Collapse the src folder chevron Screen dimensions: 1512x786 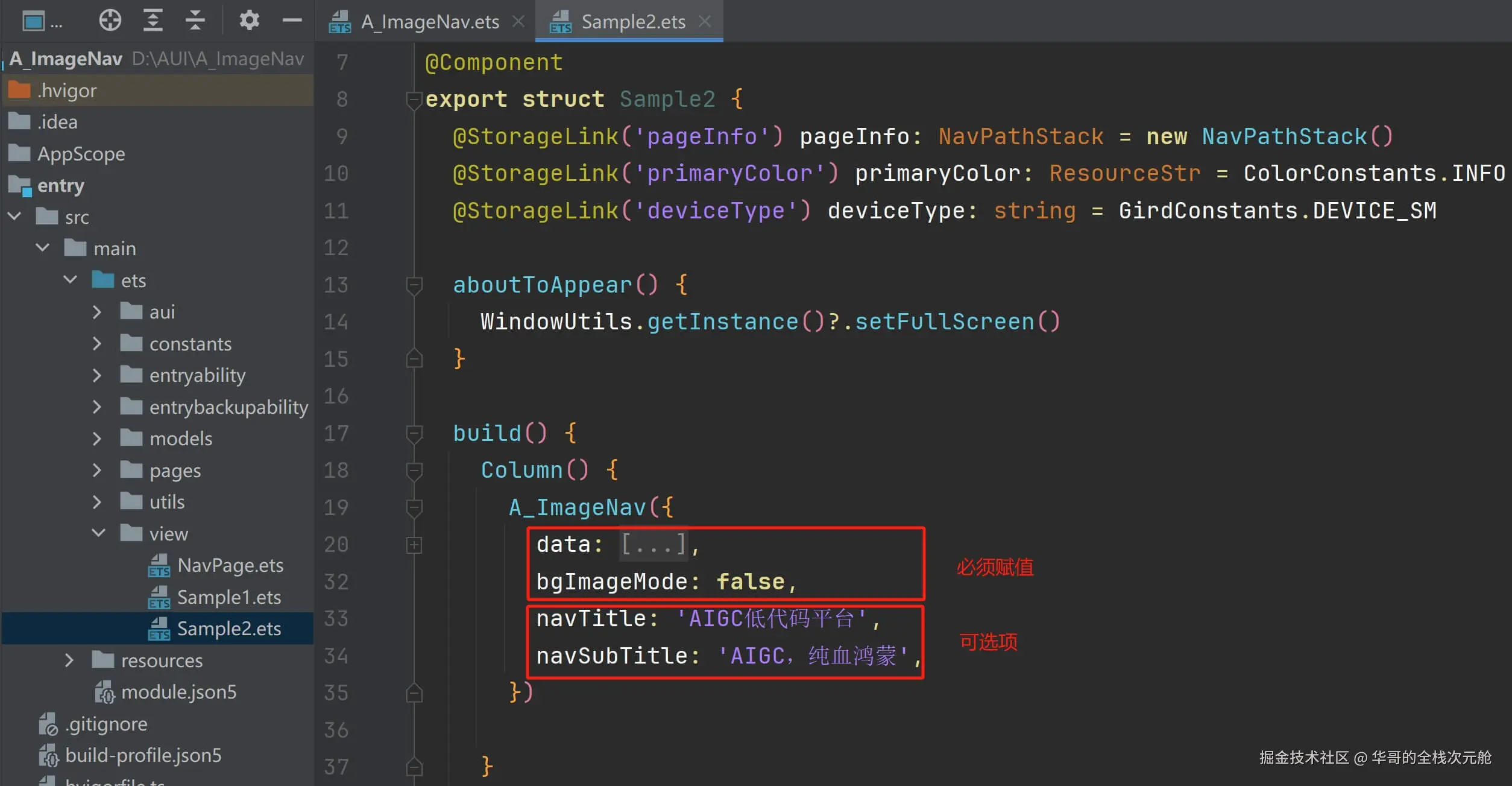[14, 217]
